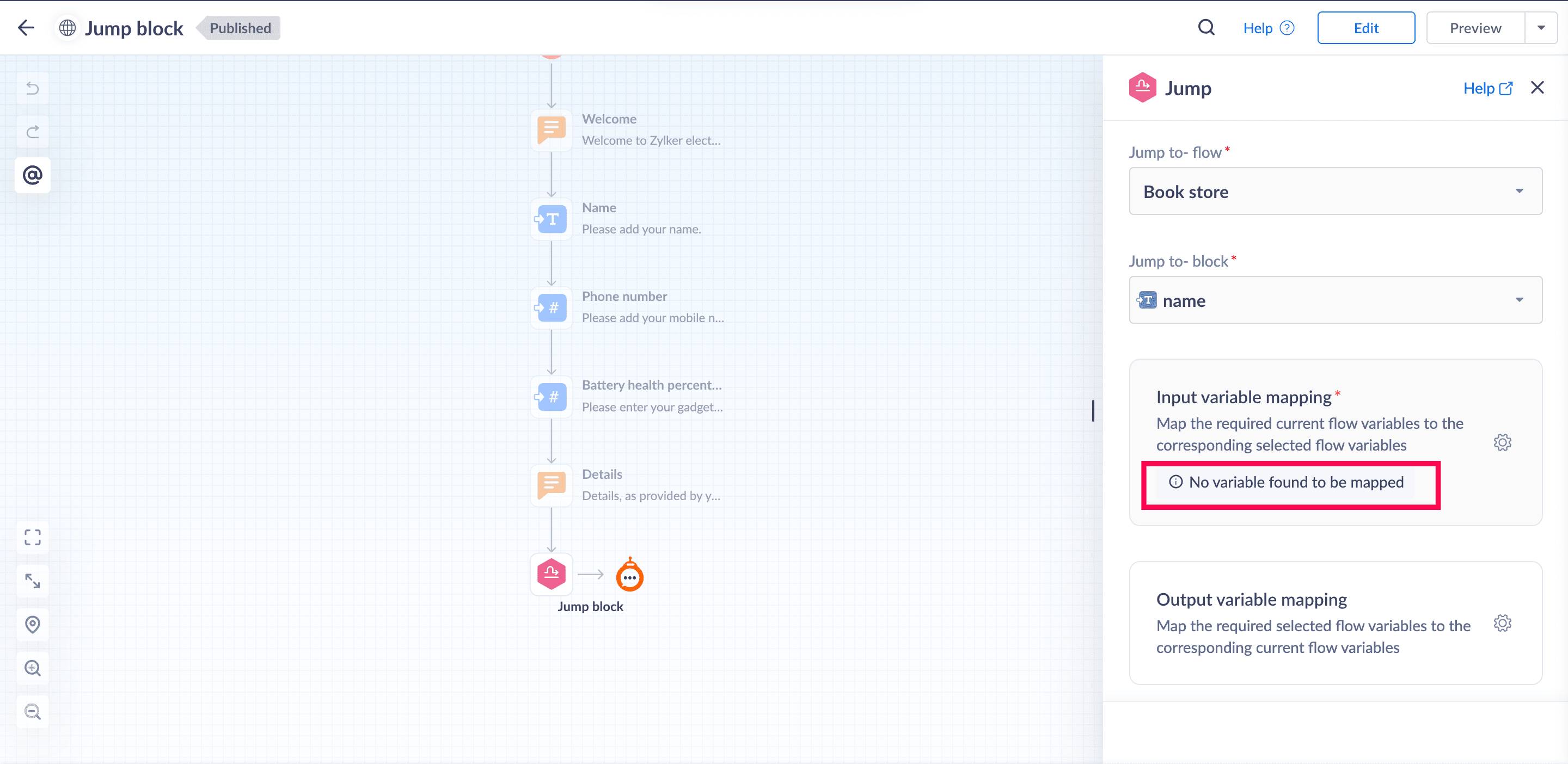Click 'Please add your name.' text
This screenshot has width=1568, height=764.
pyautogui.click(x=641, y=229)
